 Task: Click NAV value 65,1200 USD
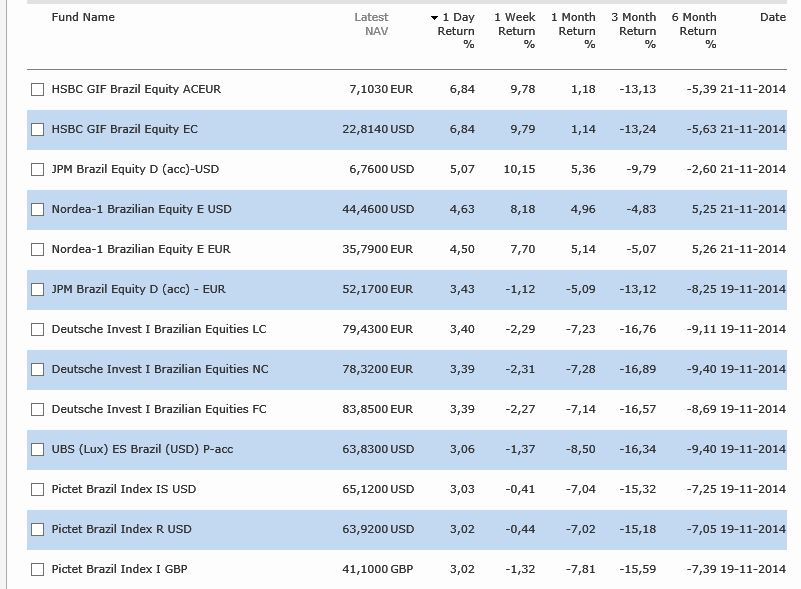[x=378, y=489]
